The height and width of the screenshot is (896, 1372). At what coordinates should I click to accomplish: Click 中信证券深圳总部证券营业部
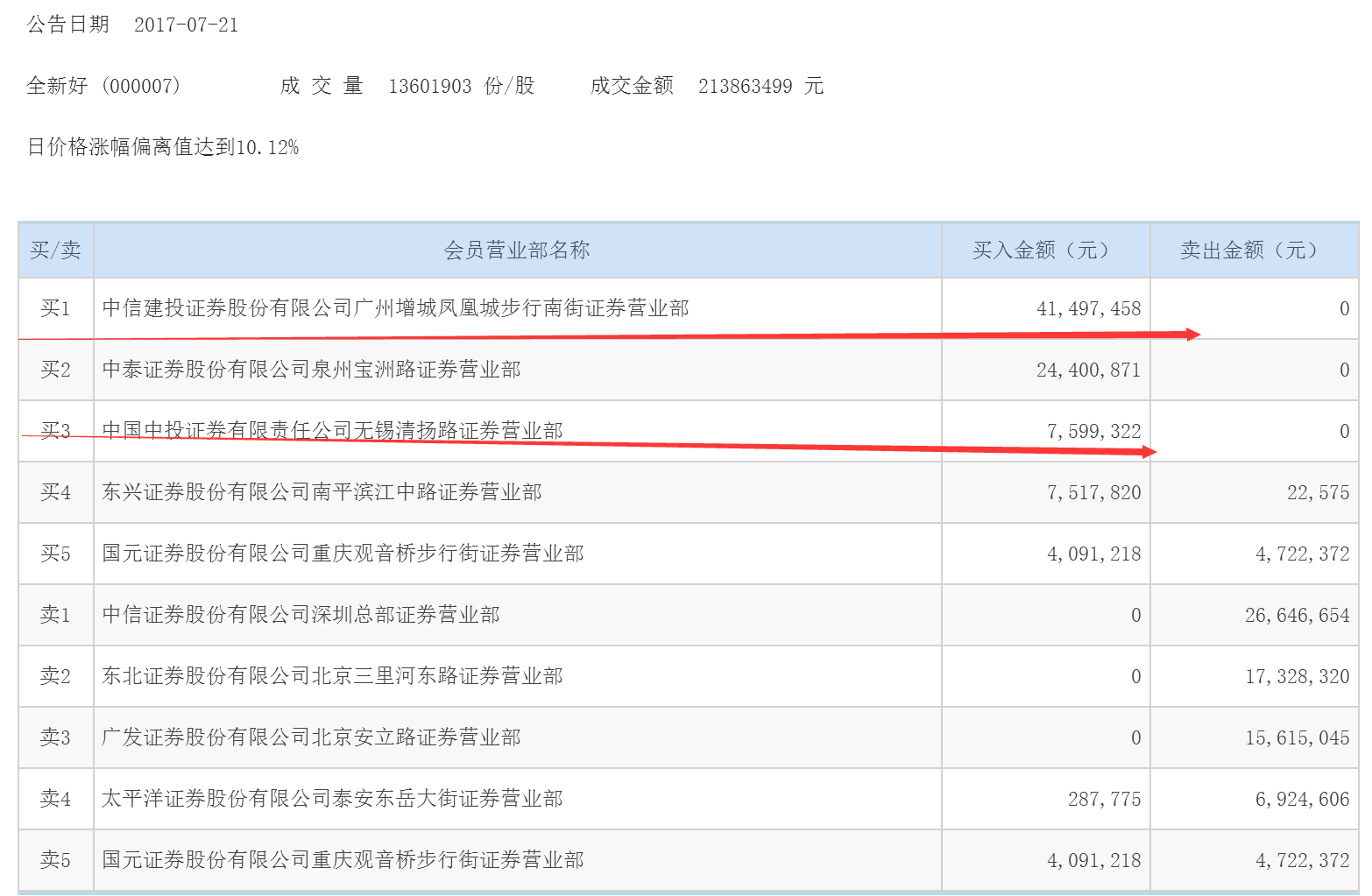[301, 615]
